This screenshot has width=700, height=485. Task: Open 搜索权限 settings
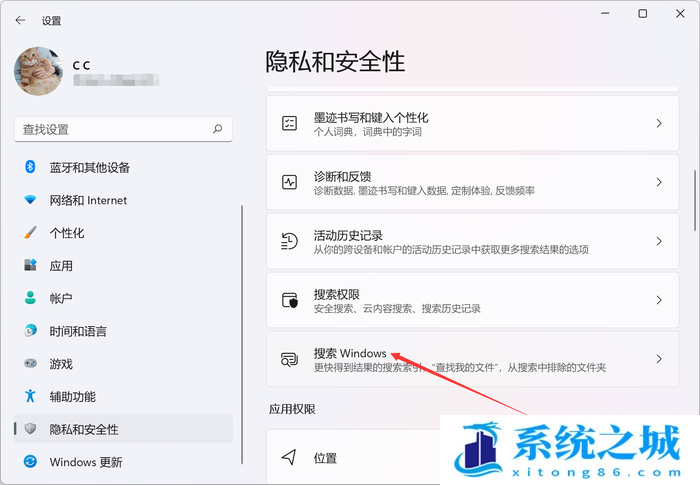coord(472,300)
